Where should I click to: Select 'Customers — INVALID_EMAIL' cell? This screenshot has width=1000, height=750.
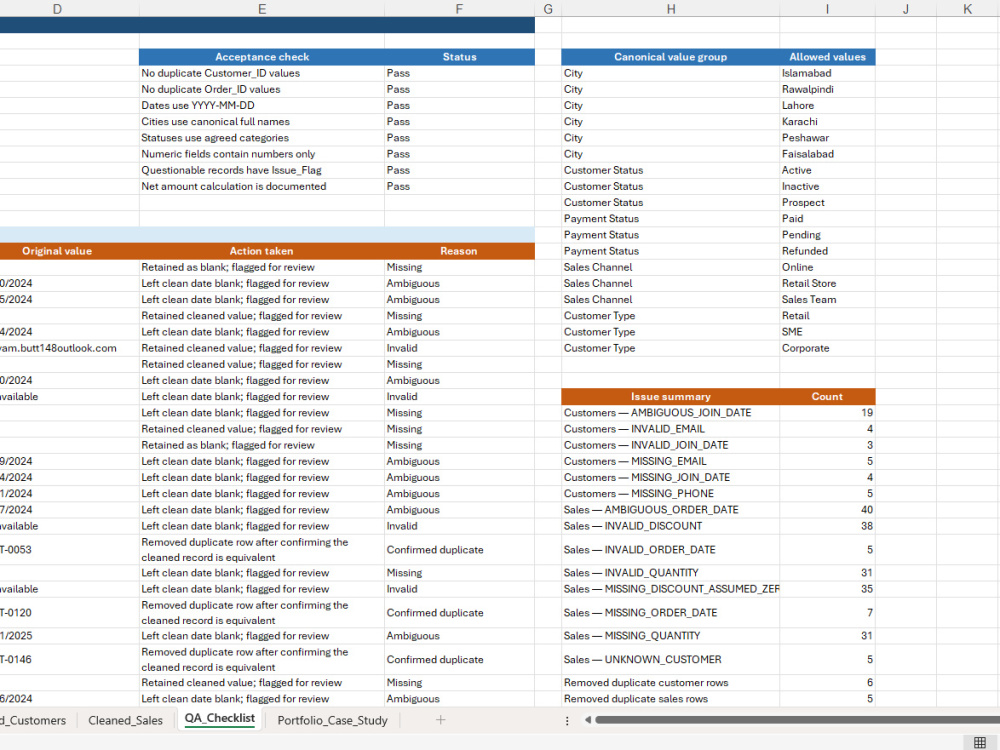pyautogui.click(x=670, y=429)
